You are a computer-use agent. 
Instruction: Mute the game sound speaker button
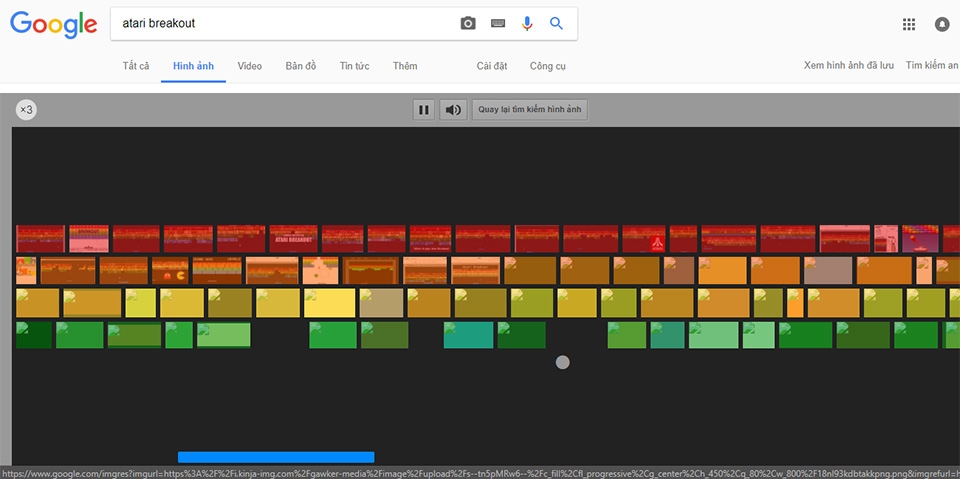453,110
